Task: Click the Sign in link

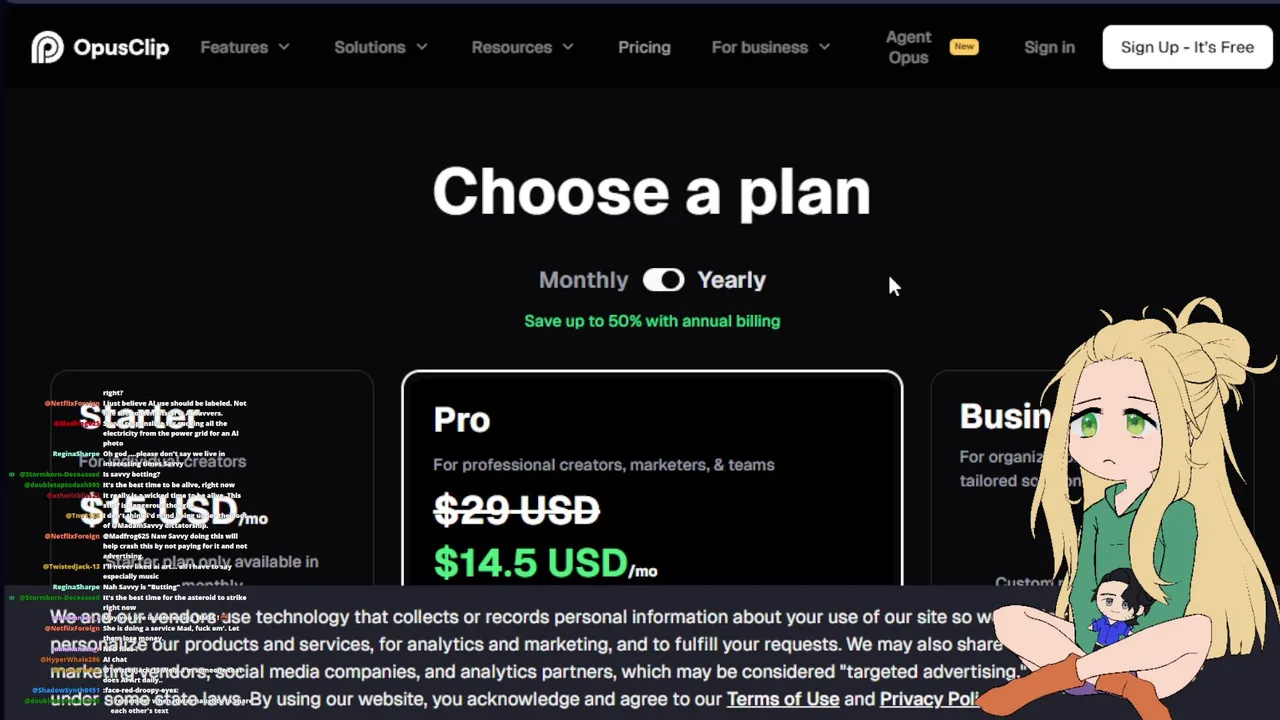Action: coord(1049,47)
